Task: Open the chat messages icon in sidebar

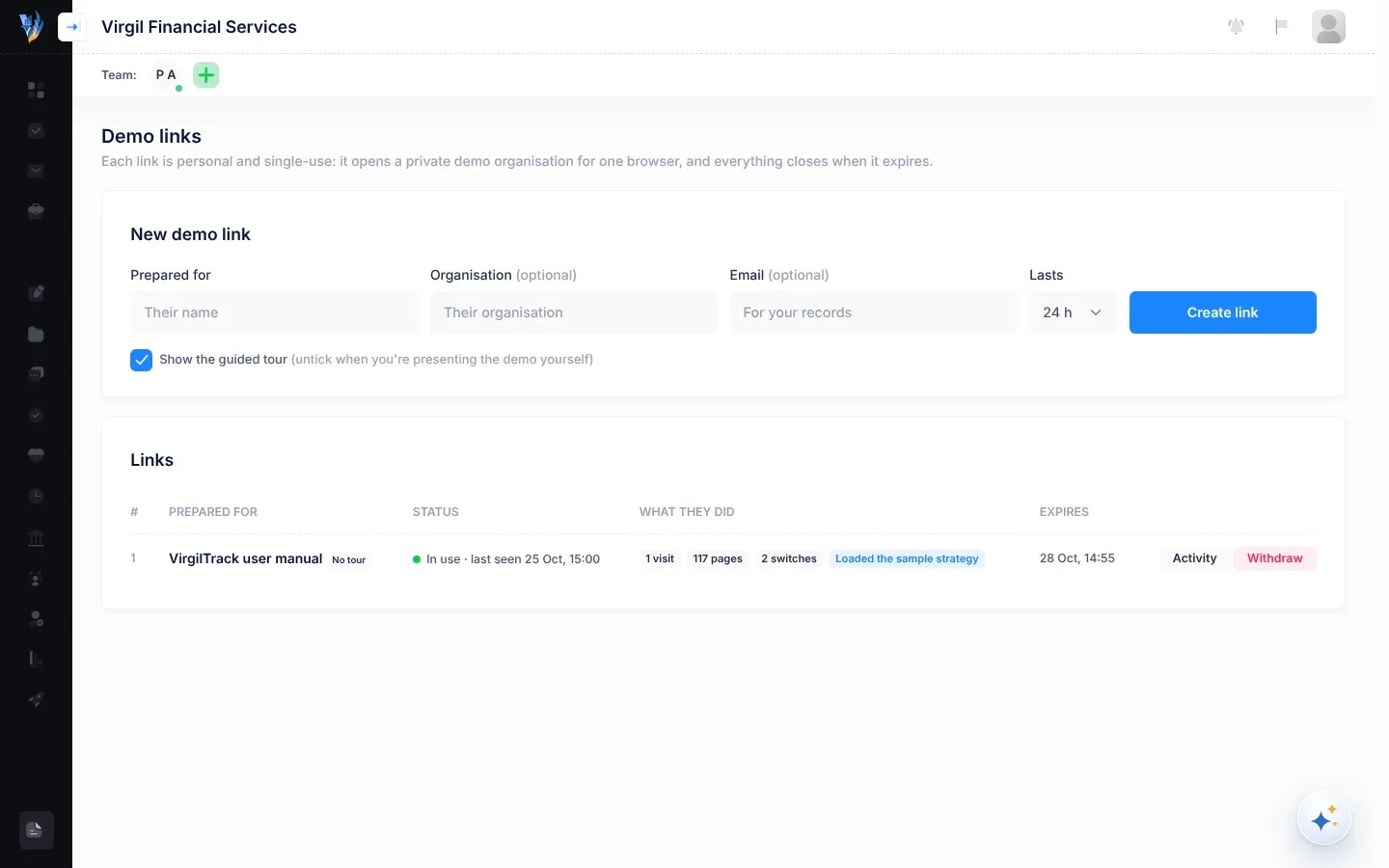Action: point(36,374)
